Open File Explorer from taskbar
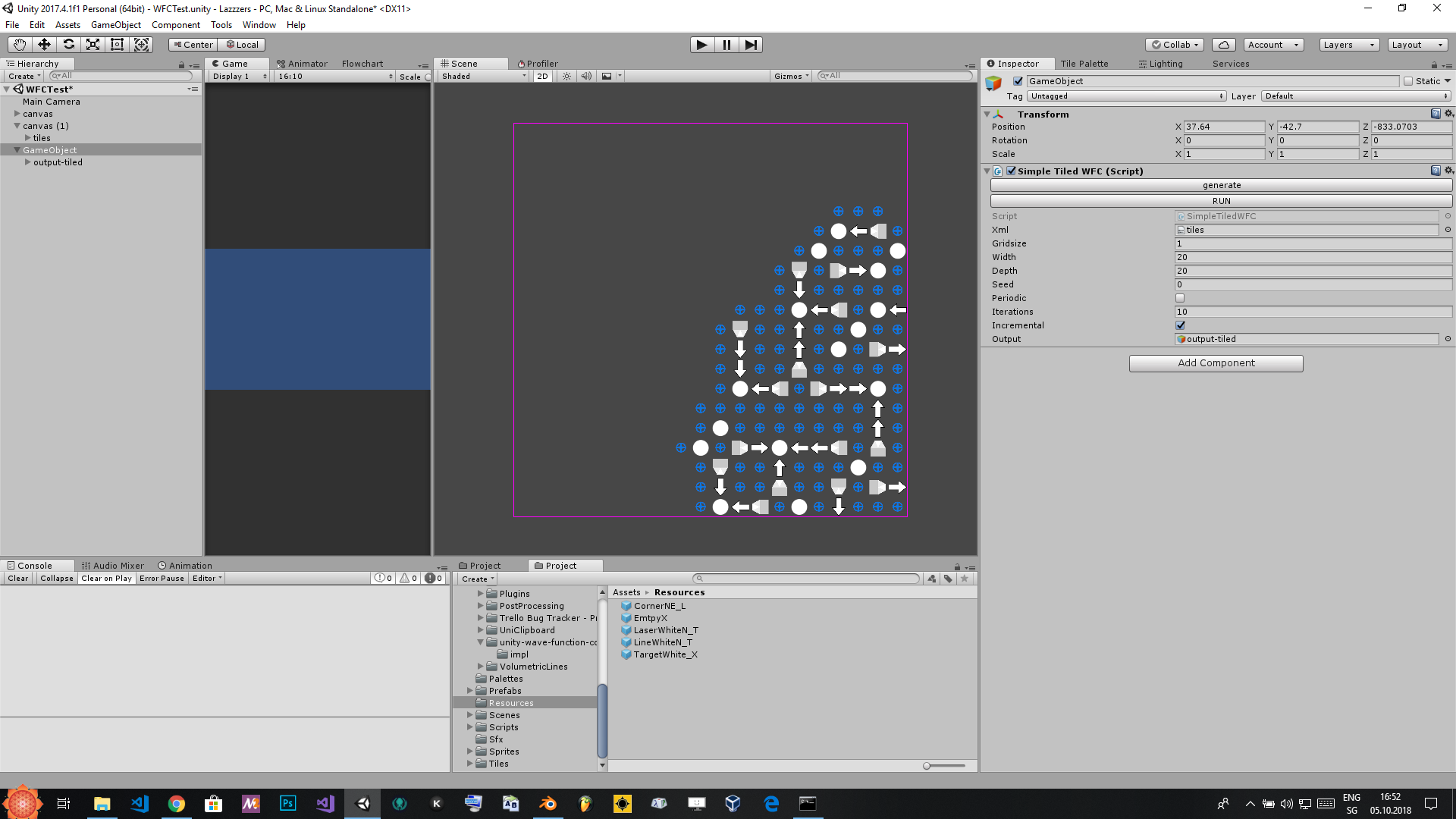This screenshot has width=1456, height=819. (x=102, y=804)
